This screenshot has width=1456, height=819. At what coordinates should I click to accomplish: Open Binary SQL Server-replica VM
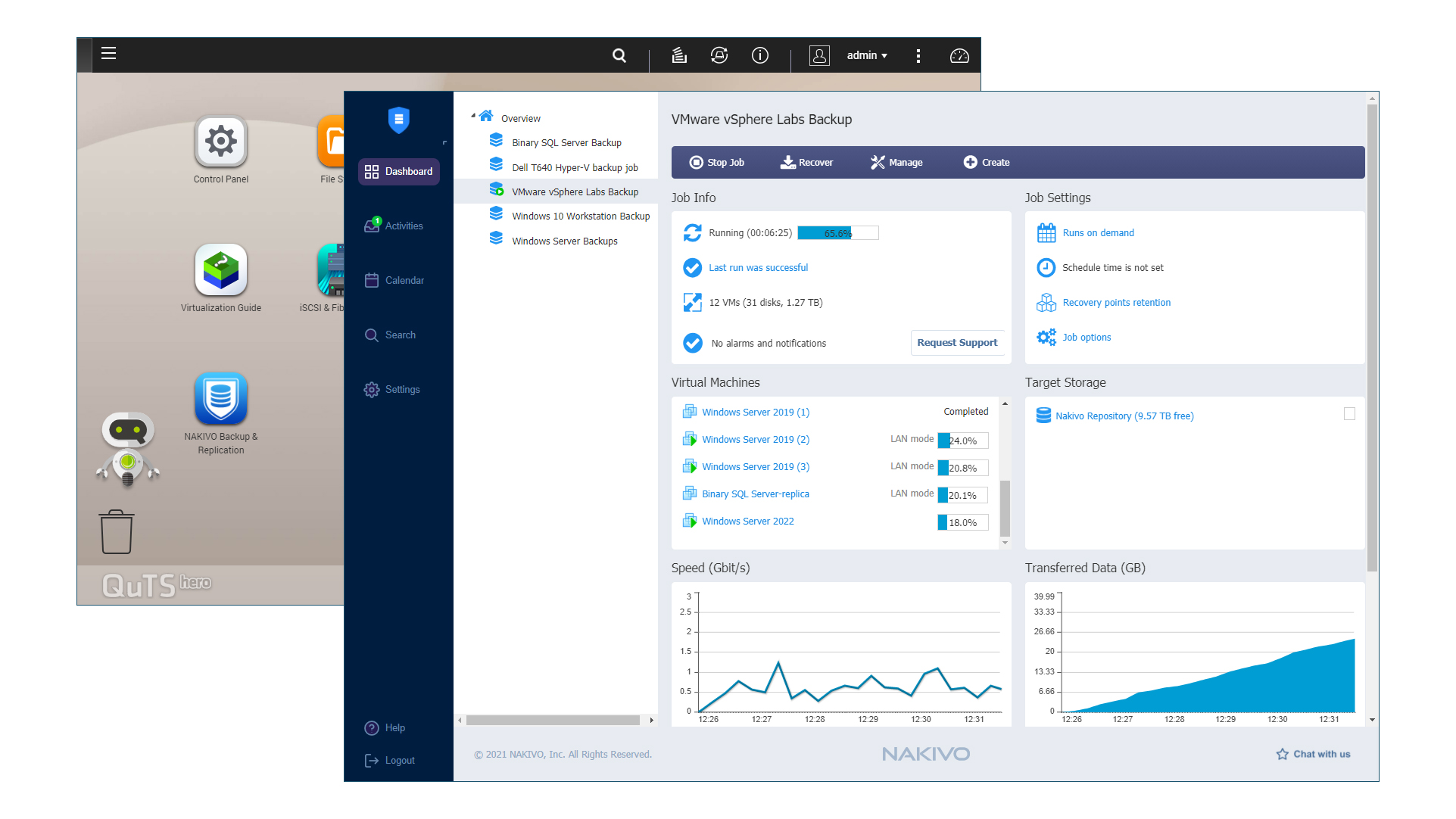click(755, 494)
